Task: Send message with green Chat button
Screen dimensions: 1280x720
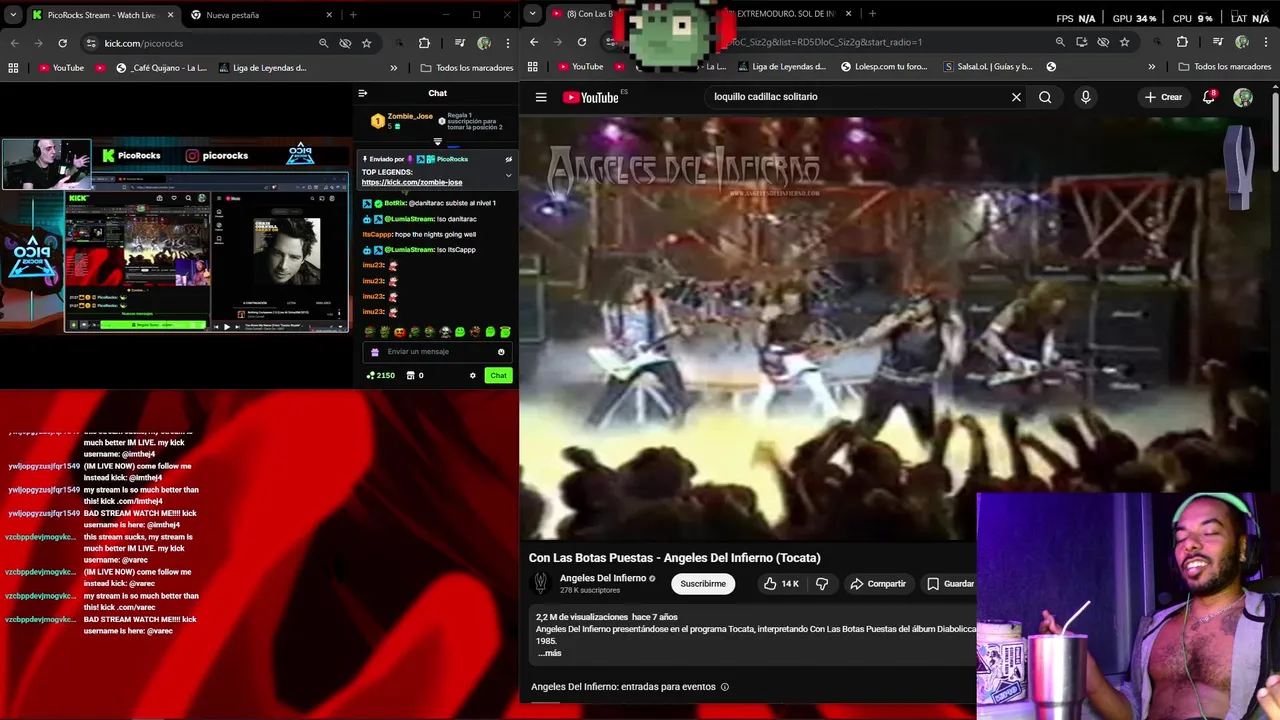Action: [x=498, y=375]
